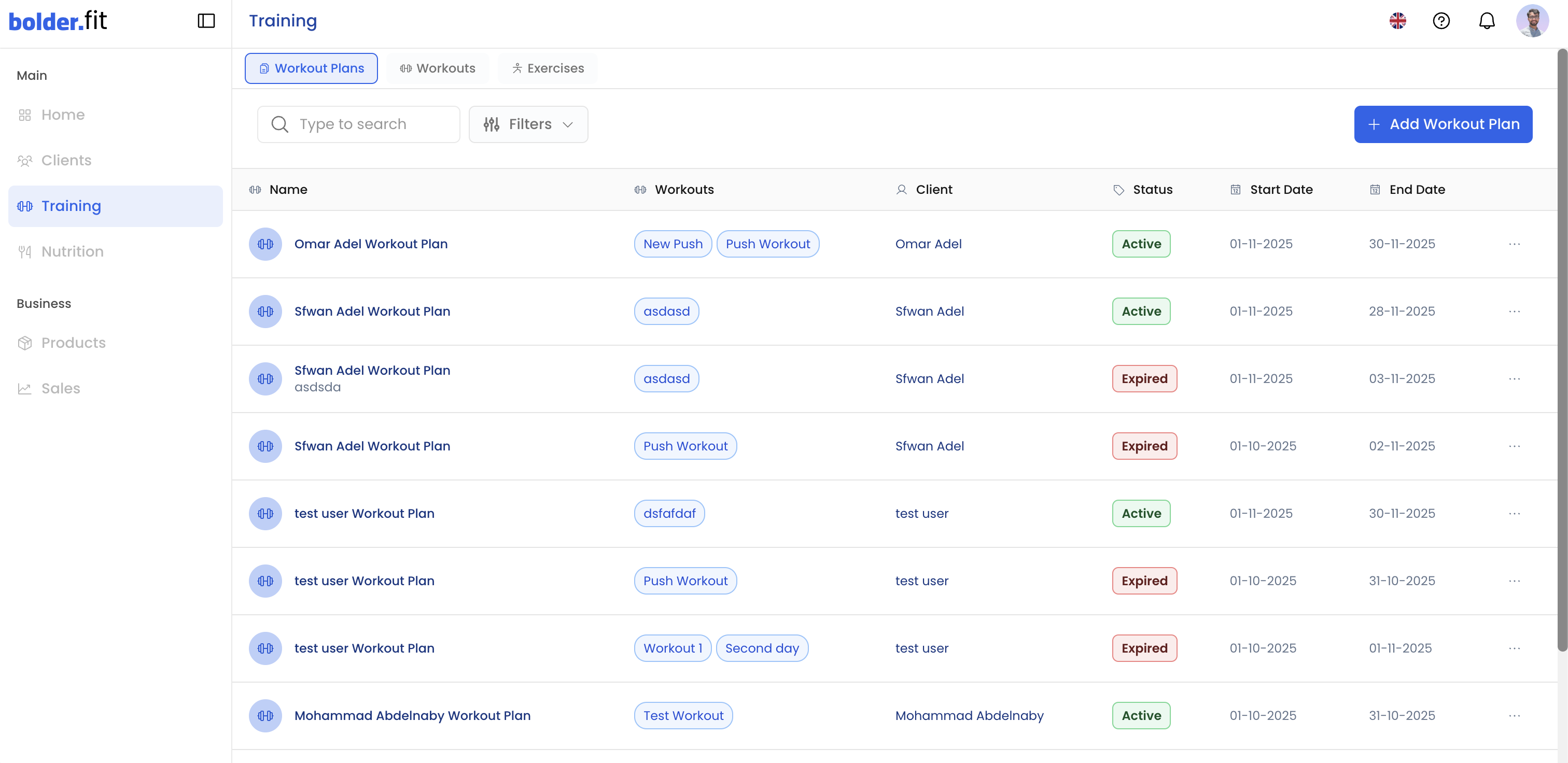Switch to the Exercises tab

coord(547,68)
